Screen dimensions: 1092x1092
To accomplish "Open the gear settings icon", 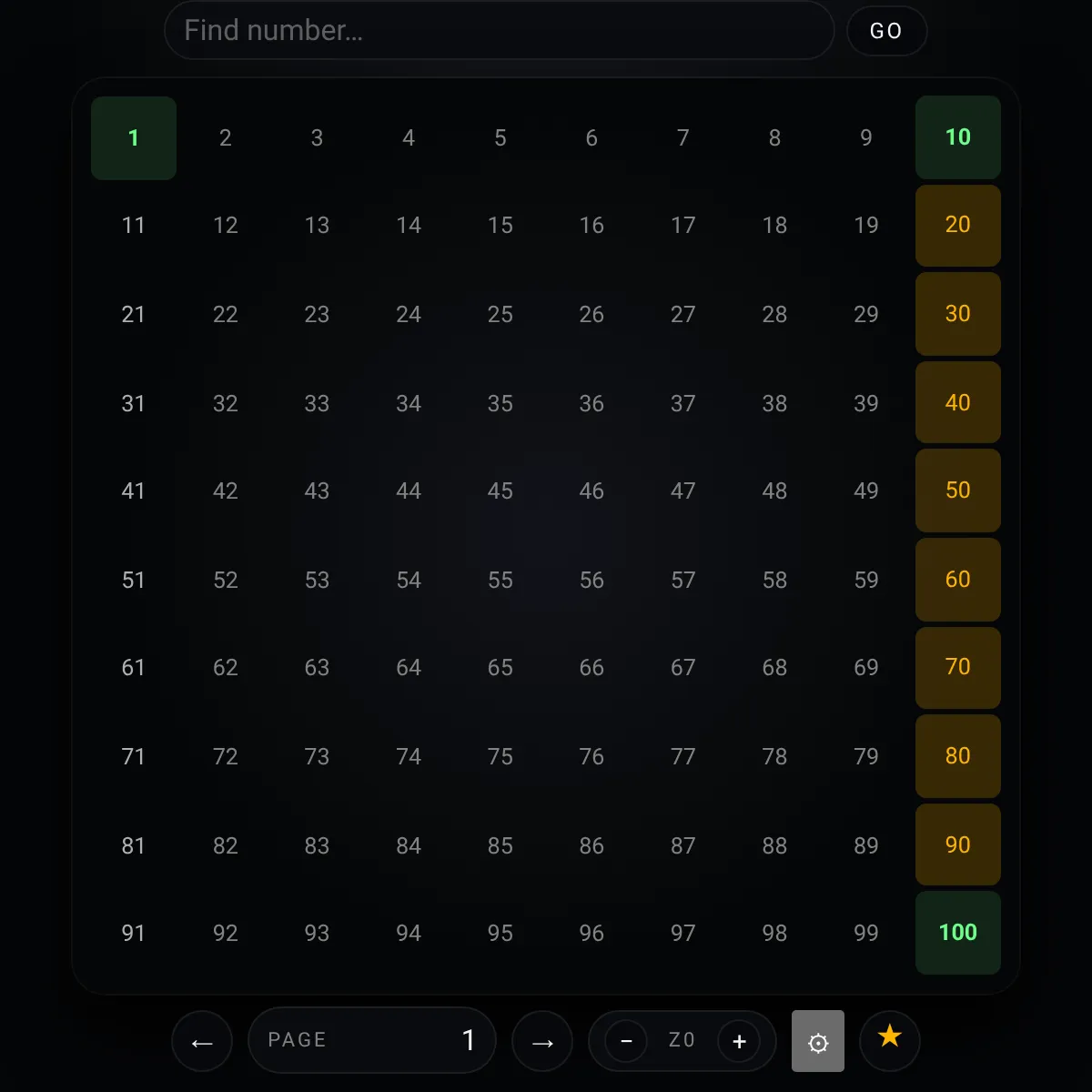I will pos(818,1041).
